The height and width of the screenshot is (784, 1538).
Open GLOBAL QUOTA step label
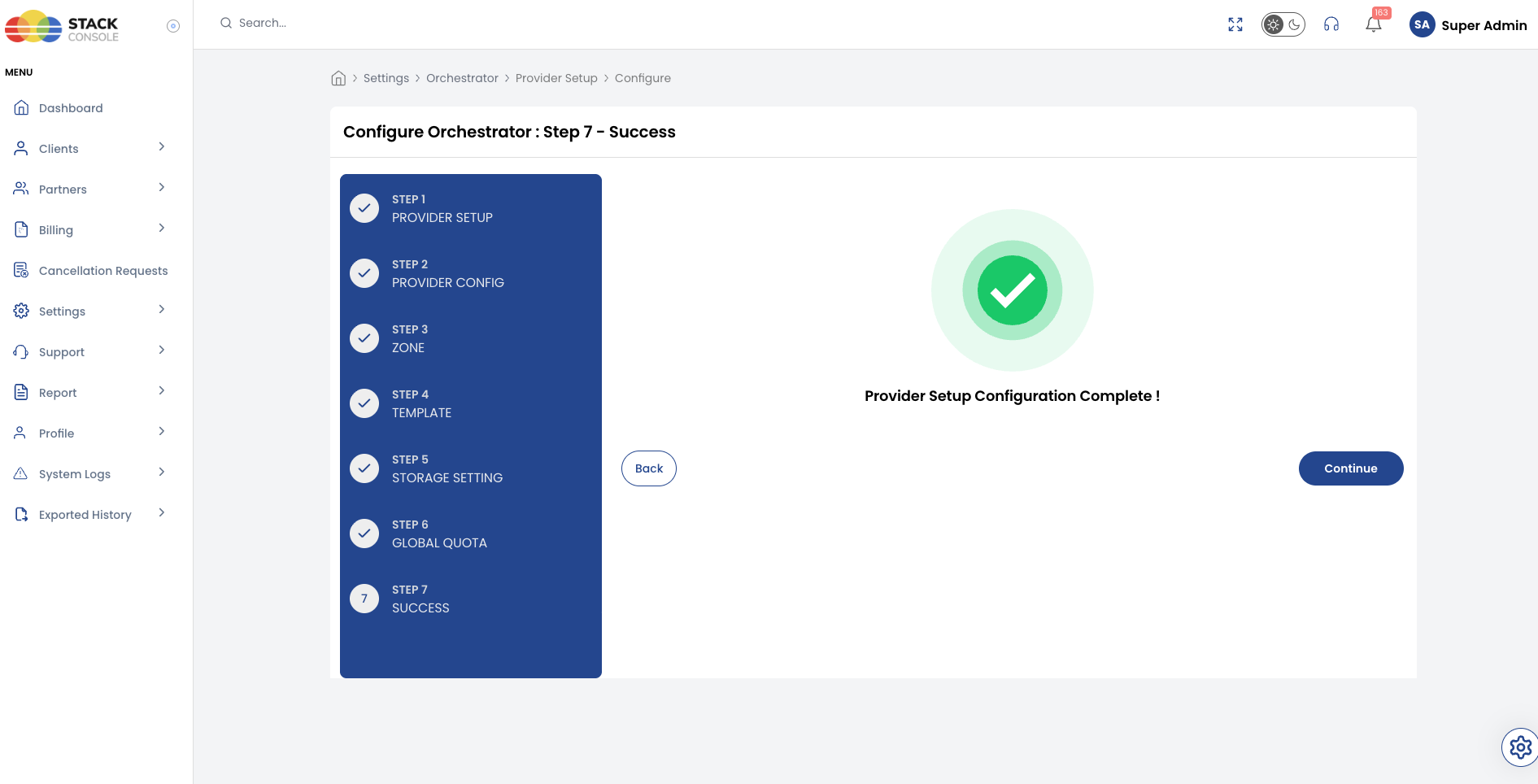[439, 543]
